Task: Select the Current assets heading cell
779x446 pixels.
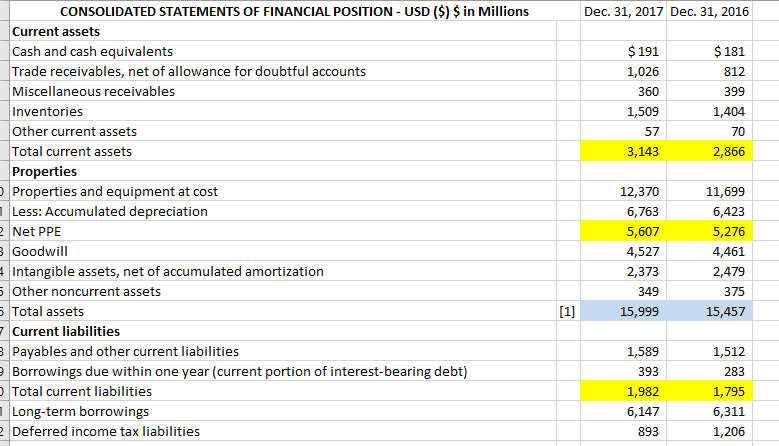Action: [x=56, y=31]
